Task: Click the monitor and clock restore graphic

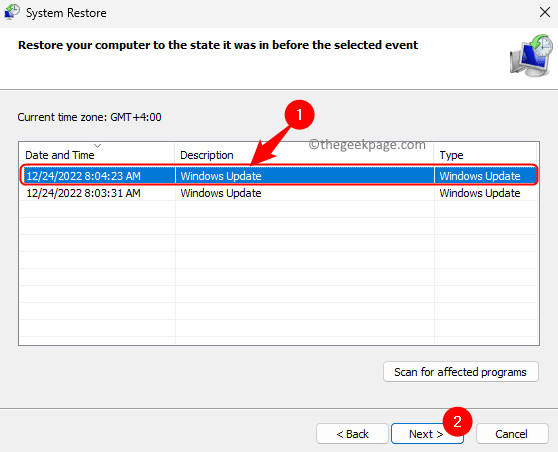Action: coord(532,56)
